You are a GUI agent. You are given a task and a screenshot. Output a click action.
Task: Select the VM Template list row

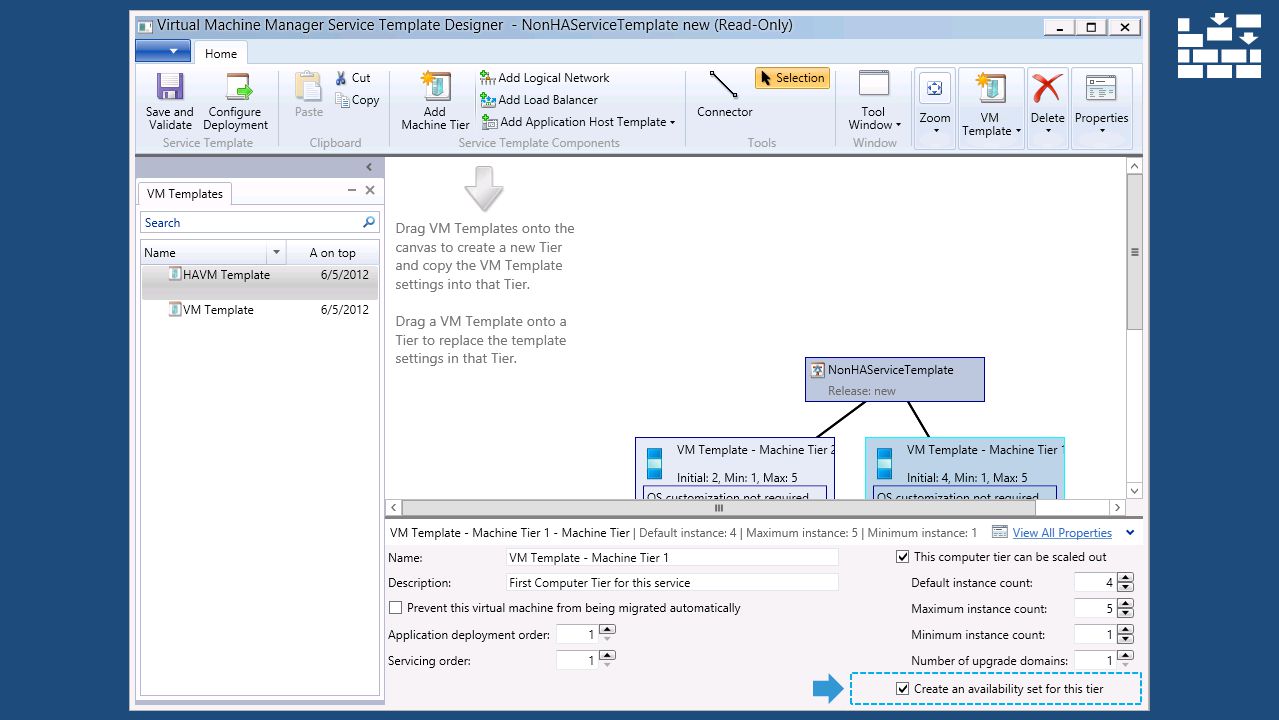click(260, 310)
